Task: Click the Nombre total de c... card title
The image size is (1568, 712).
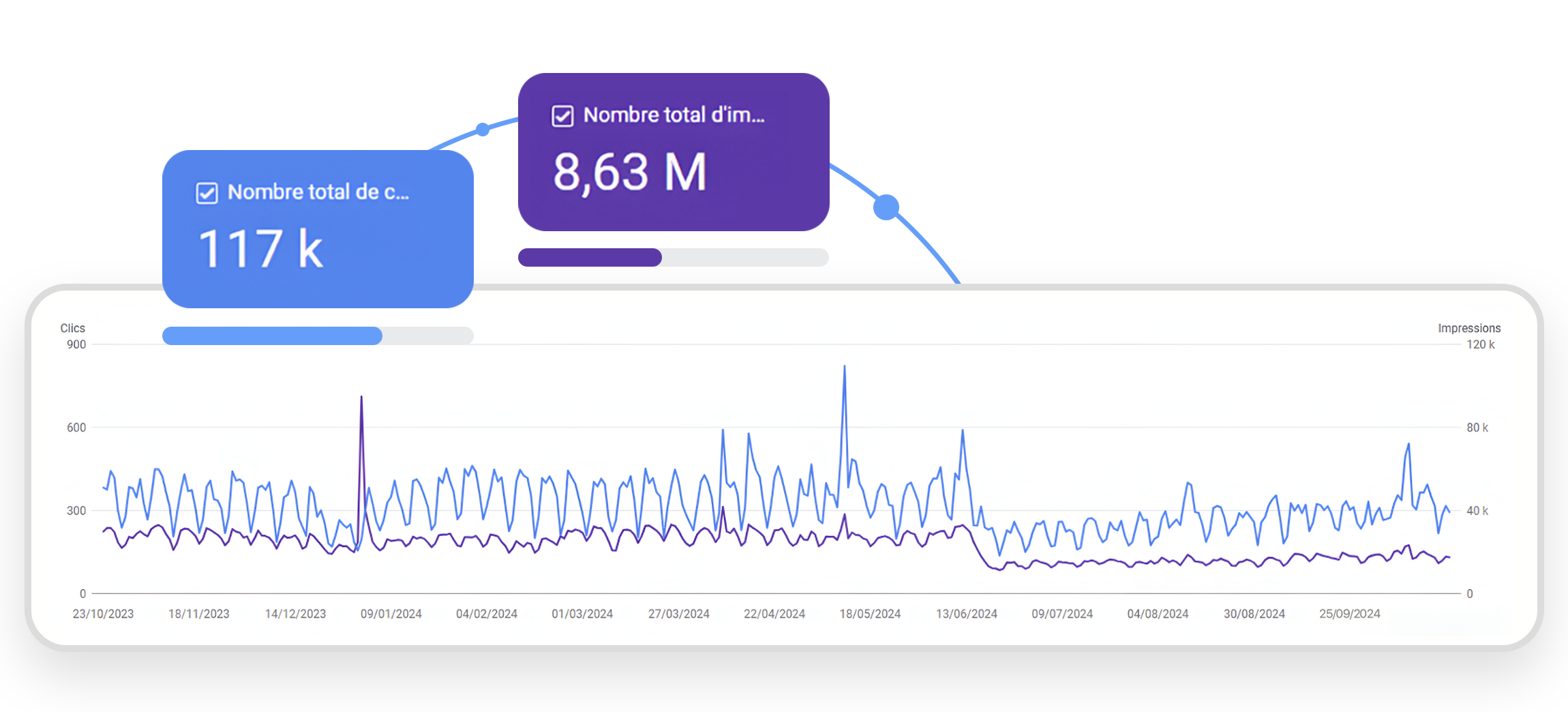Action: (x=318, y=192)
